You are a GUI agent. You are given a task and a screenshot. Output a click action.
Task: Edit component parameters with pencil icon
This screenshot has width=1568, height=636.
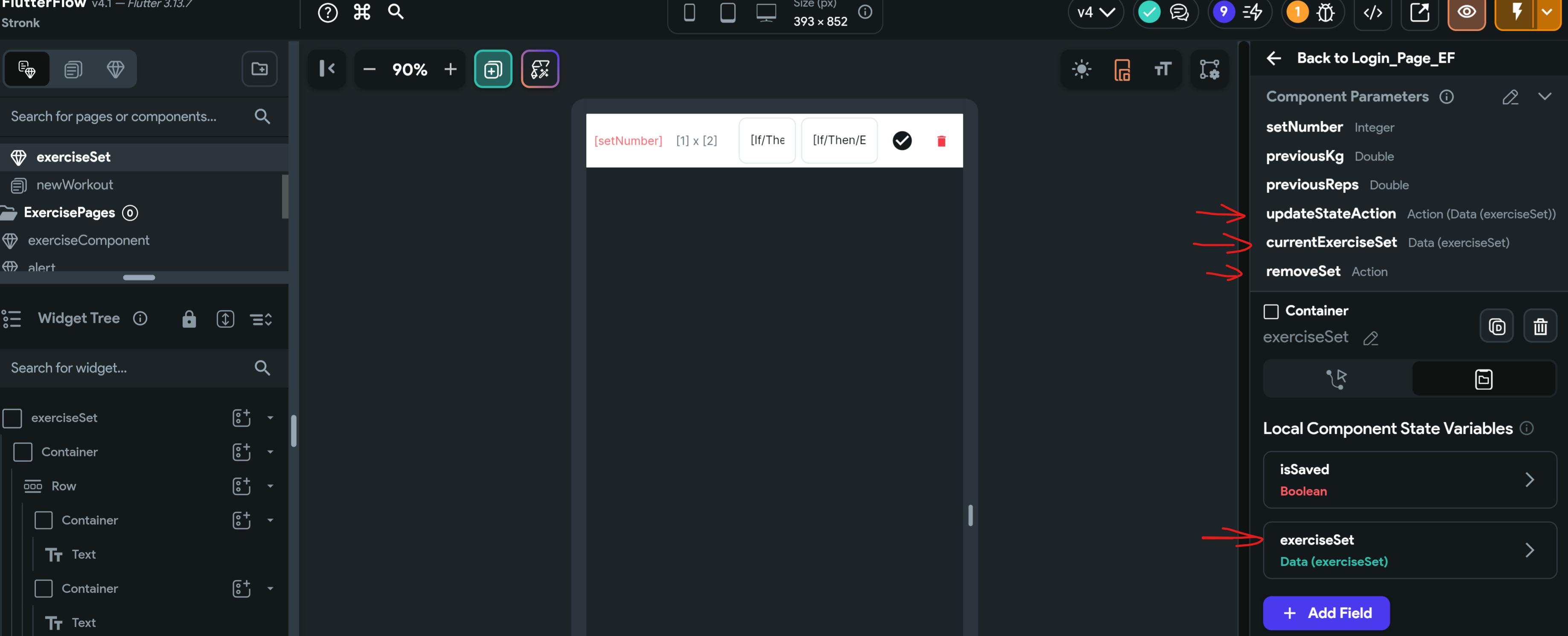tap(1510, 97)
